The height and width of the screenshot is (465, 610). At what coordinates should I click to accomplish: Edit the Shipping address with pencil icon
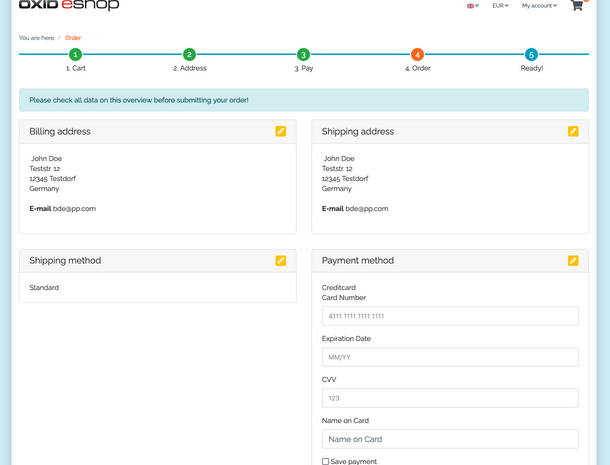(x=573, y=131)
